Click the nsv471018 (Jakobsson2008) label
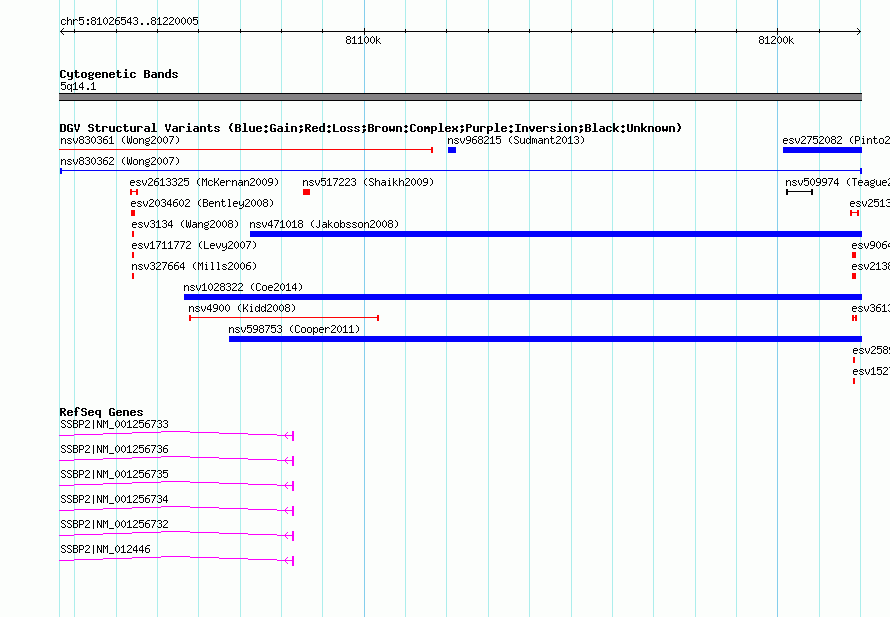Screen dimensions: 890x617 (324, 224)
